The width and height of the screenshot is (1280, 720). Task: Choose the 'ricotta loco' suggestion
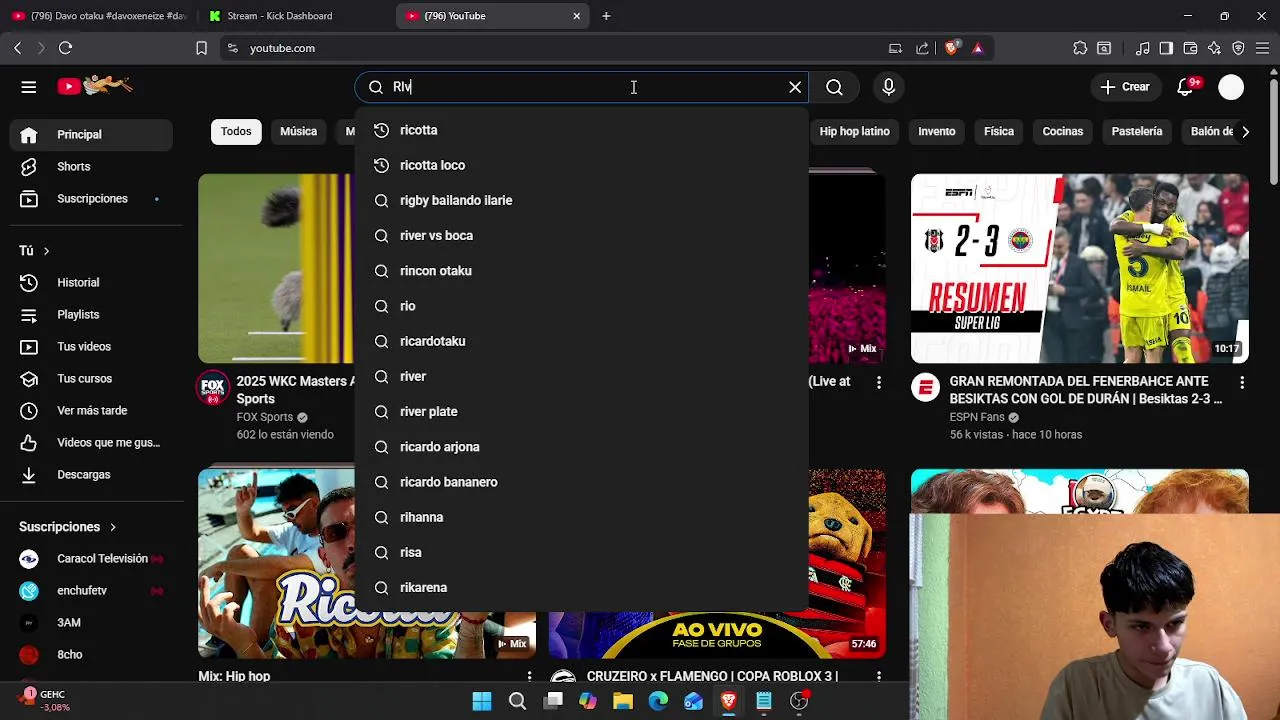click(x=581, y=165)
